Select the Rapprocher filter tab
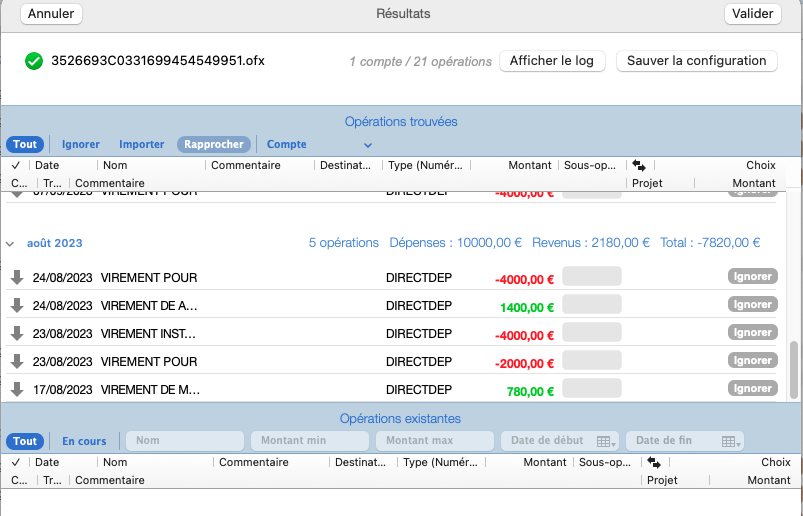The image size is (803, 516). (214, 144)
